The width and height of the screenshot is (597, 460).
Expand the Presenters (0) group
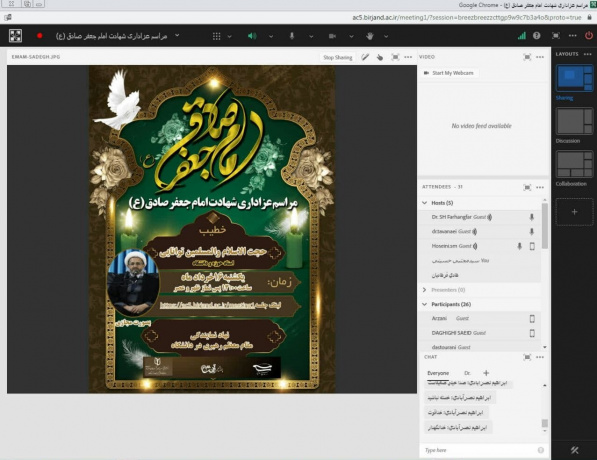click(425, 290)
